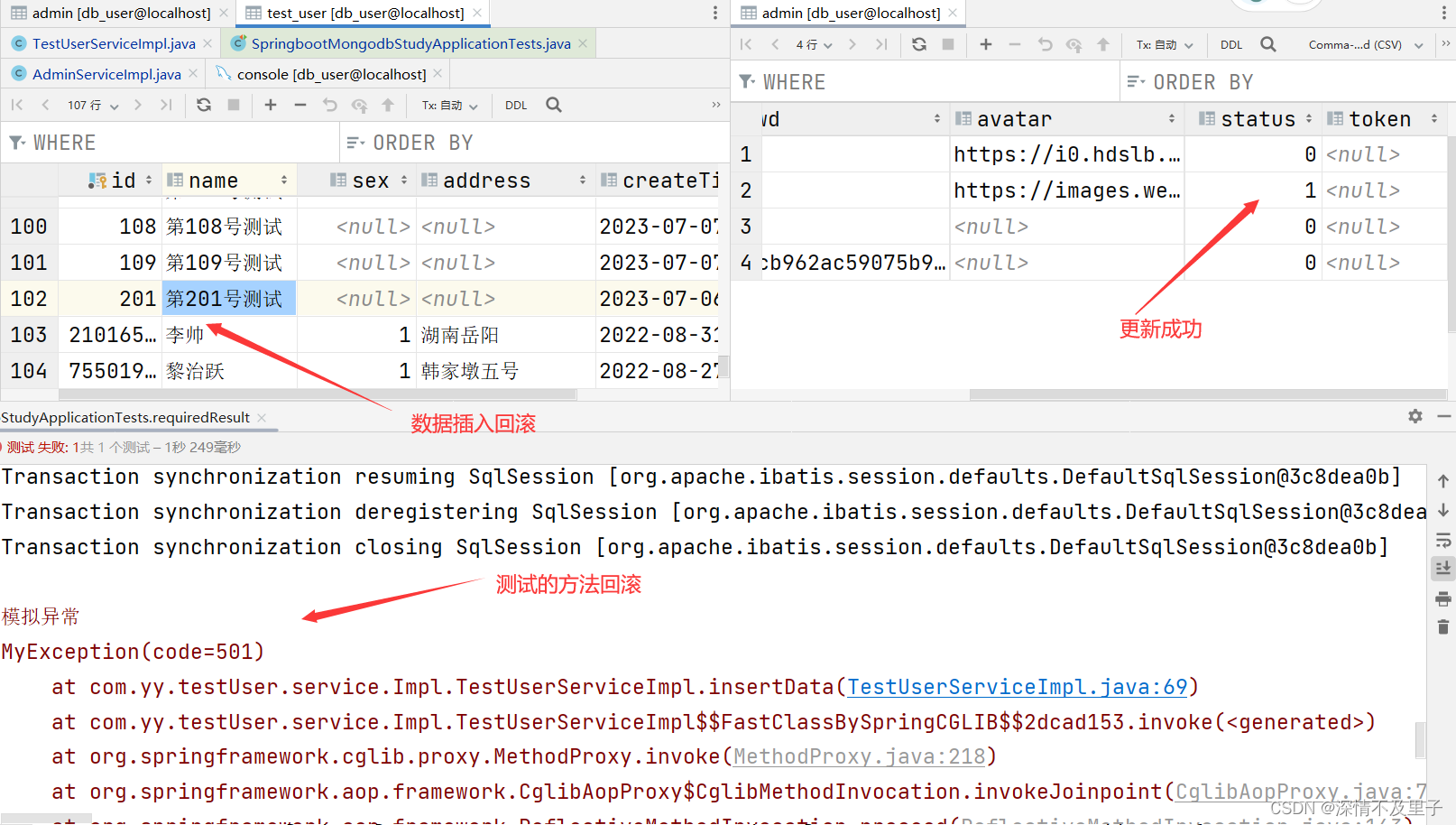Select the cell '湖南岳阳'

click(505, 335)
